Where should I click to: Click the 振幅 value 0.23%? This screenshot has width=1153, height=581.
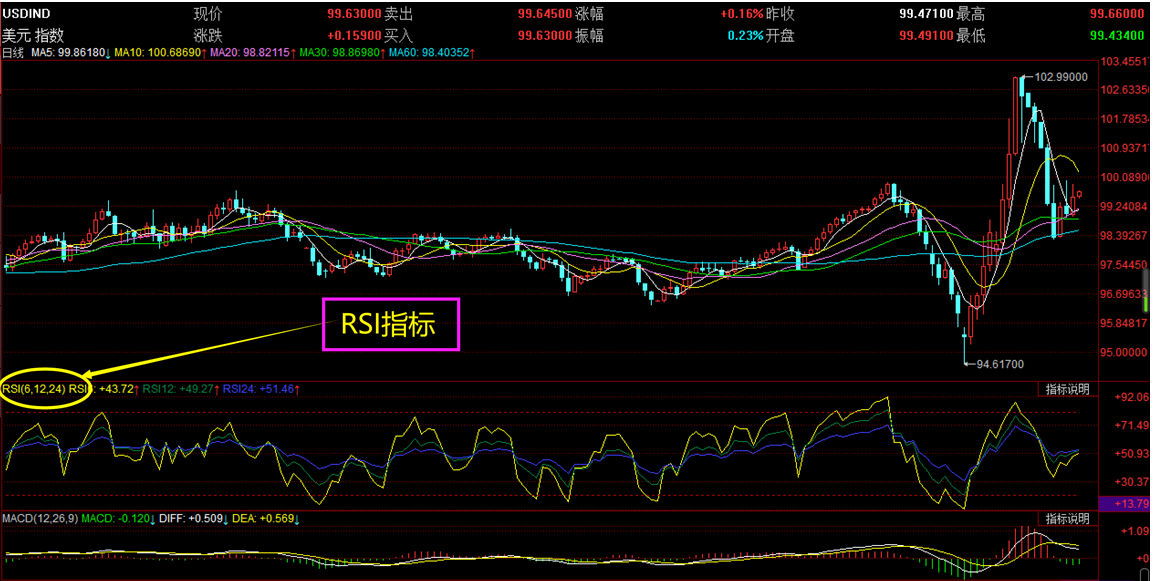[x=746, y=35]
